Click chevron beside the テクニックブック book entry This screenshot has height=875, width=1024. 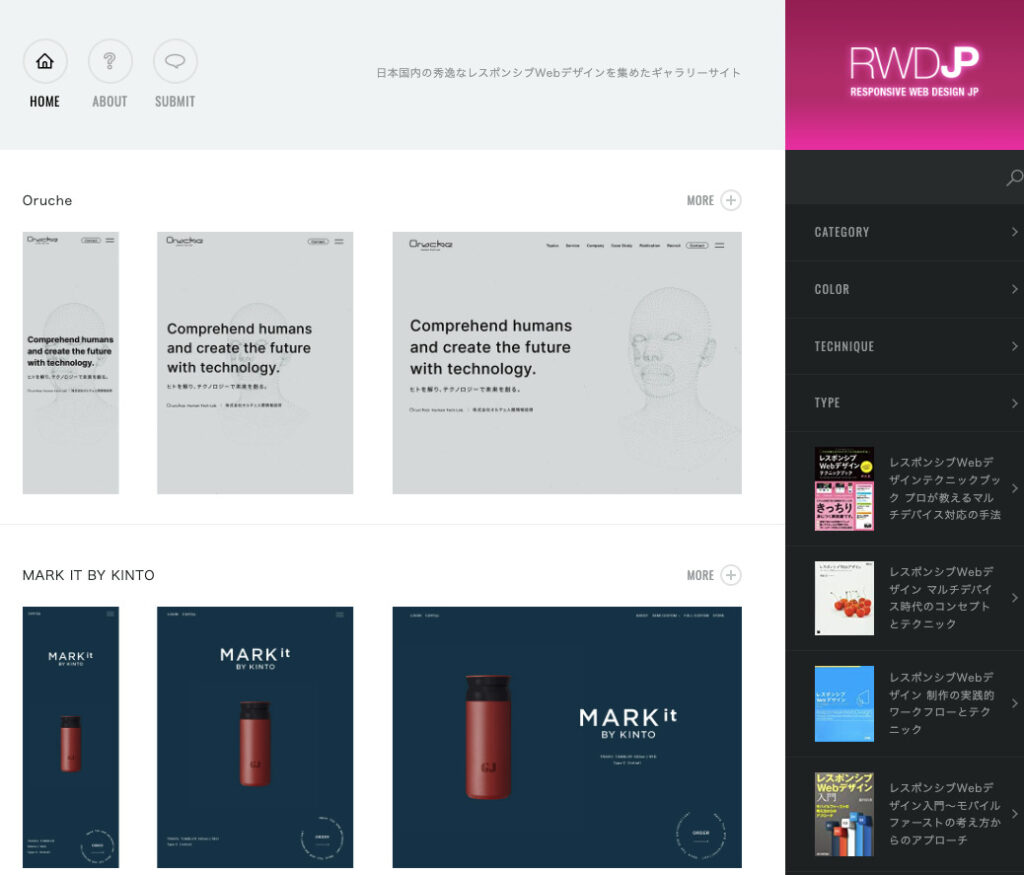click(x=1014, y=488)
